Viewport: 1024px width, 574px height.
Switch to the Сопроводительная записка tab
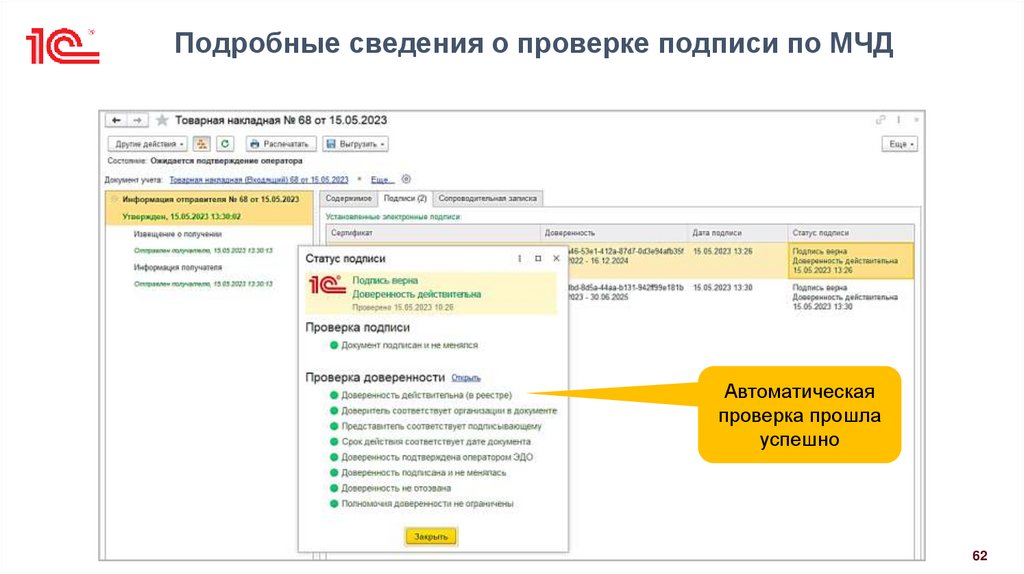point(487,199)
